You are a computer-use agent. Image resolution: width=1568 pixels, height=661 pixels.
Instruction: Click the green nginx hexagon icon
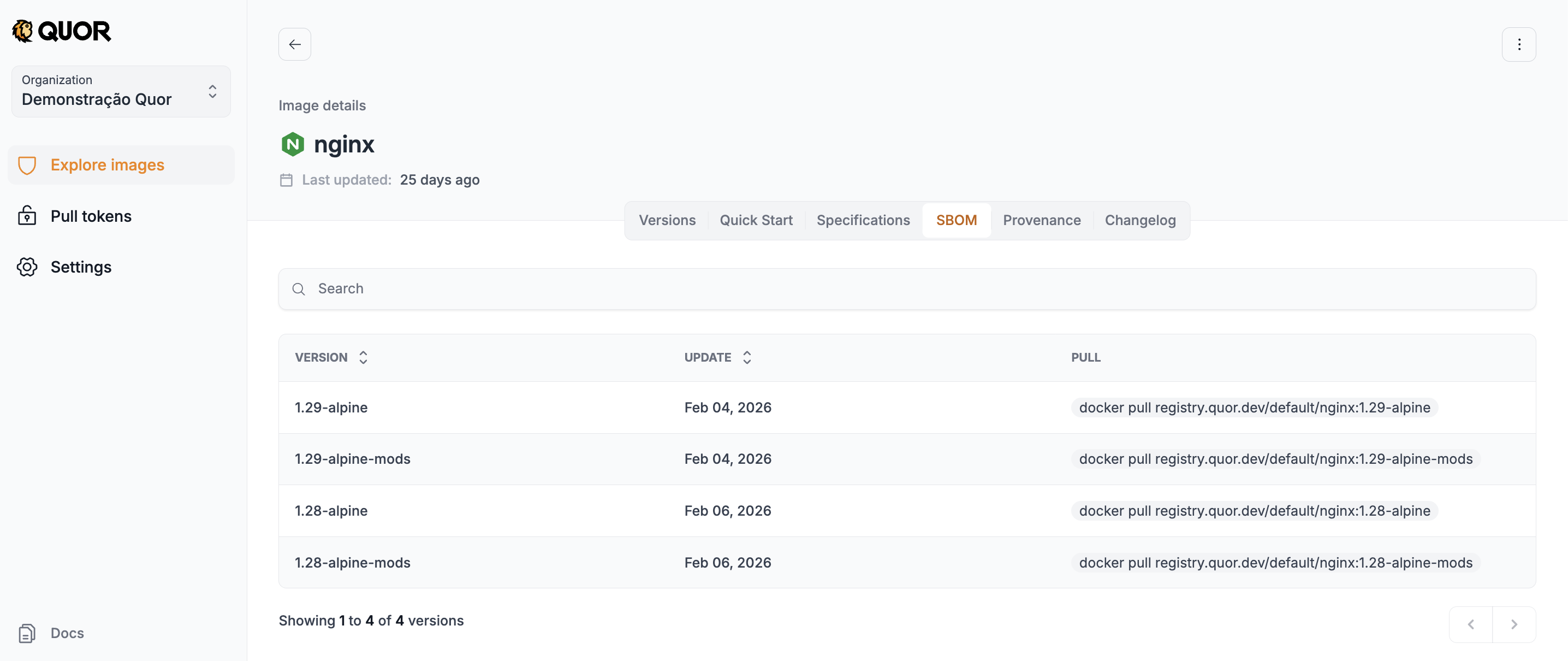coord(293,144)
